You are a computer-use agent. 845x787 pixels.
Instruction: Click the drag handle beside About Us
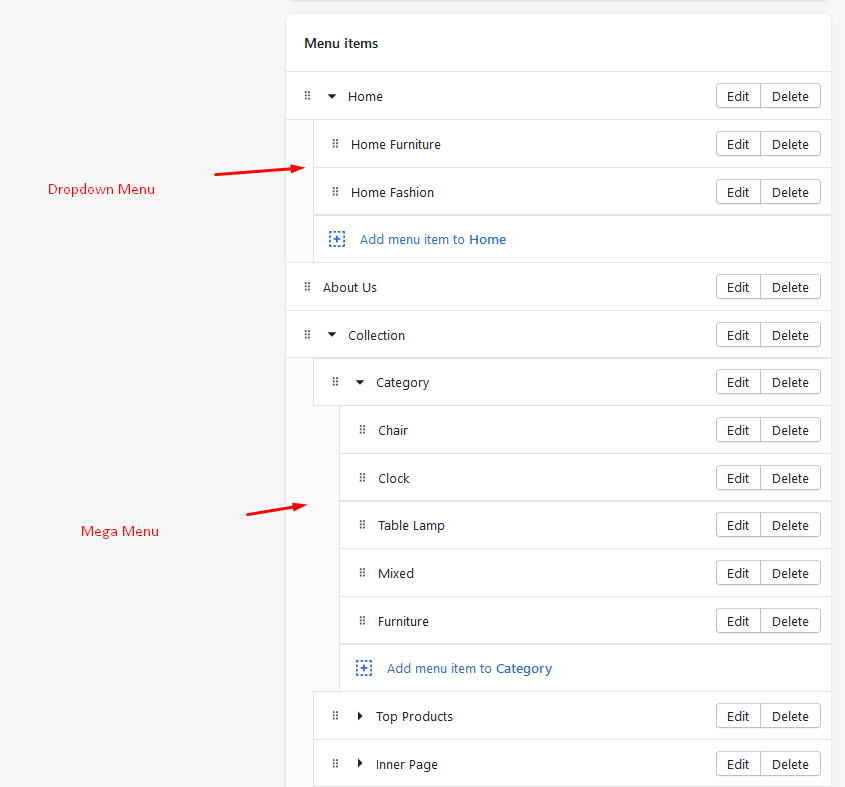(x=307, y=287)
